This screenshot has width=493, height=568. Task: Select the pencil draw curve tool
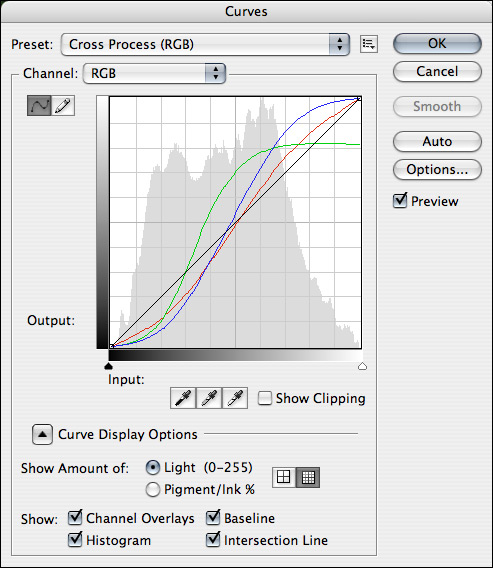pyautogui.click(x=63, y=106)
